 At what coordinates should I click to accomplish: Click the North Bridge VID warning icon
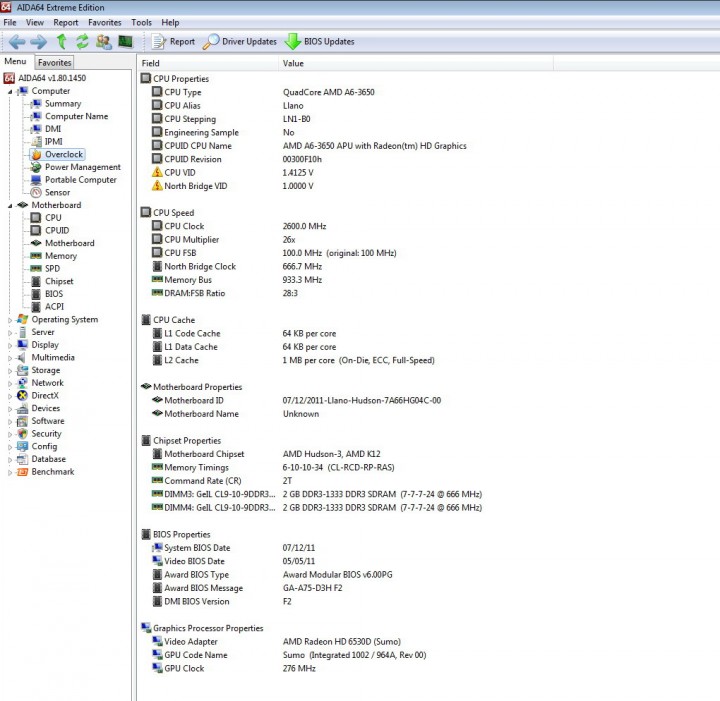tap(157, 186)
